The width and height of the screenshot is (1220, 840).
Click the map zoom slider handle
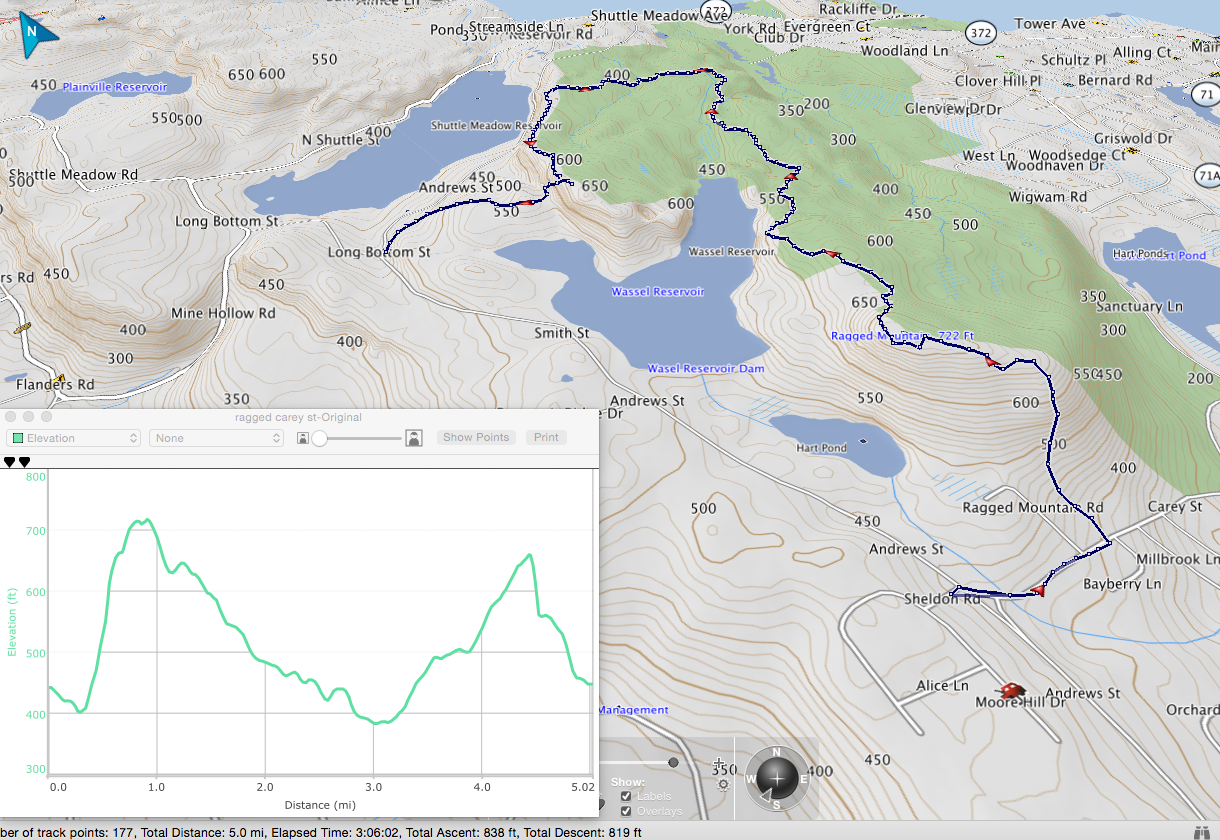(x=673, y=762)
